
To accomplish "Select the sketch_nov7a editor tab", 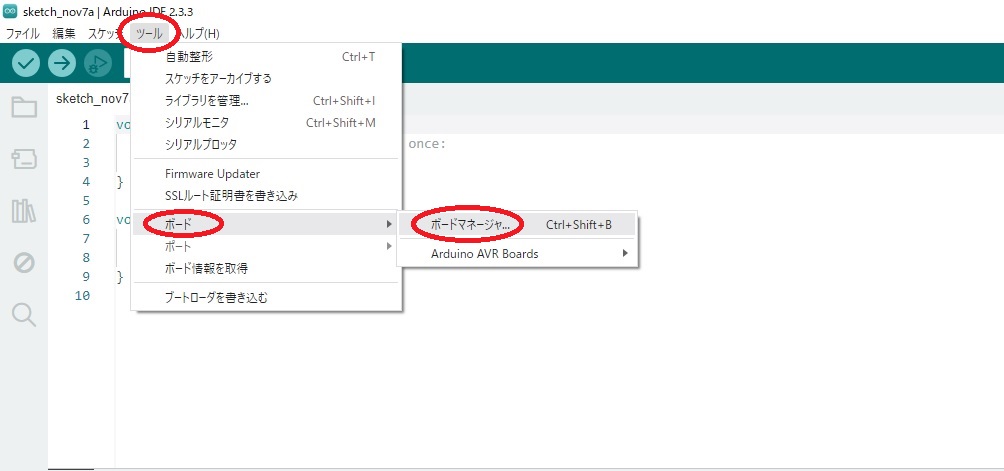I will coord(93,99).
